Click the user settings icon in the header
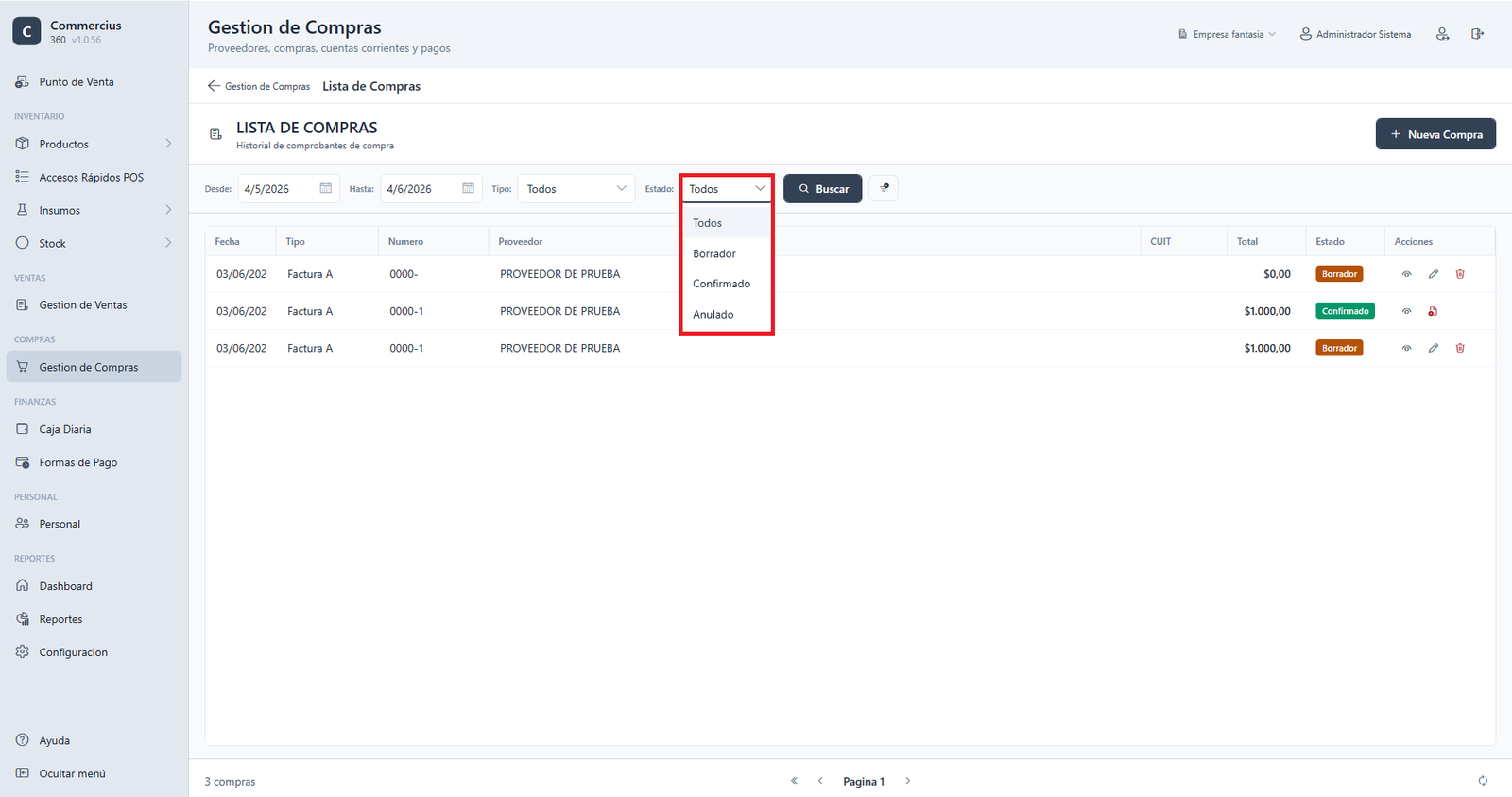Image resolution: width=1512 pixels, height=797 pixels. click(x=1442, y=34)
